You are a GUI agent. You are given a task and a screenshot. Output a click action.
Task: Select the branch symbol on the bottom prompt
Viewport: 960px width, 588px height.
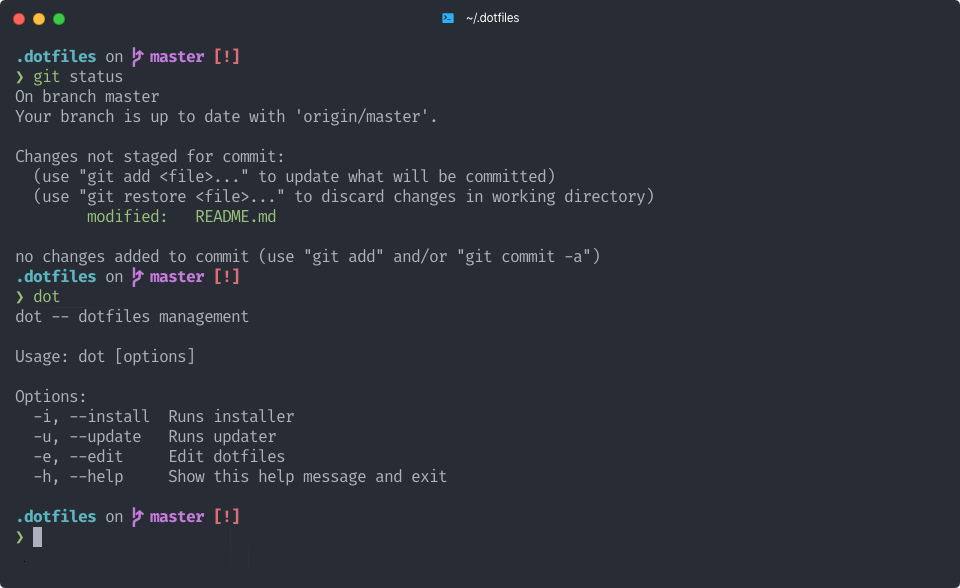pos(137,516)
